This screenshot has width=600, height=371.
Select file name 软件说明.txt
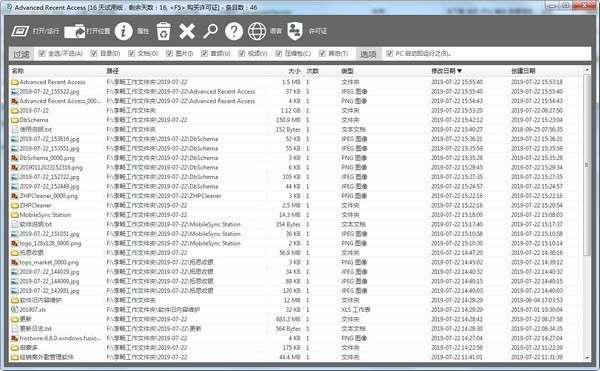coord(36,225)
